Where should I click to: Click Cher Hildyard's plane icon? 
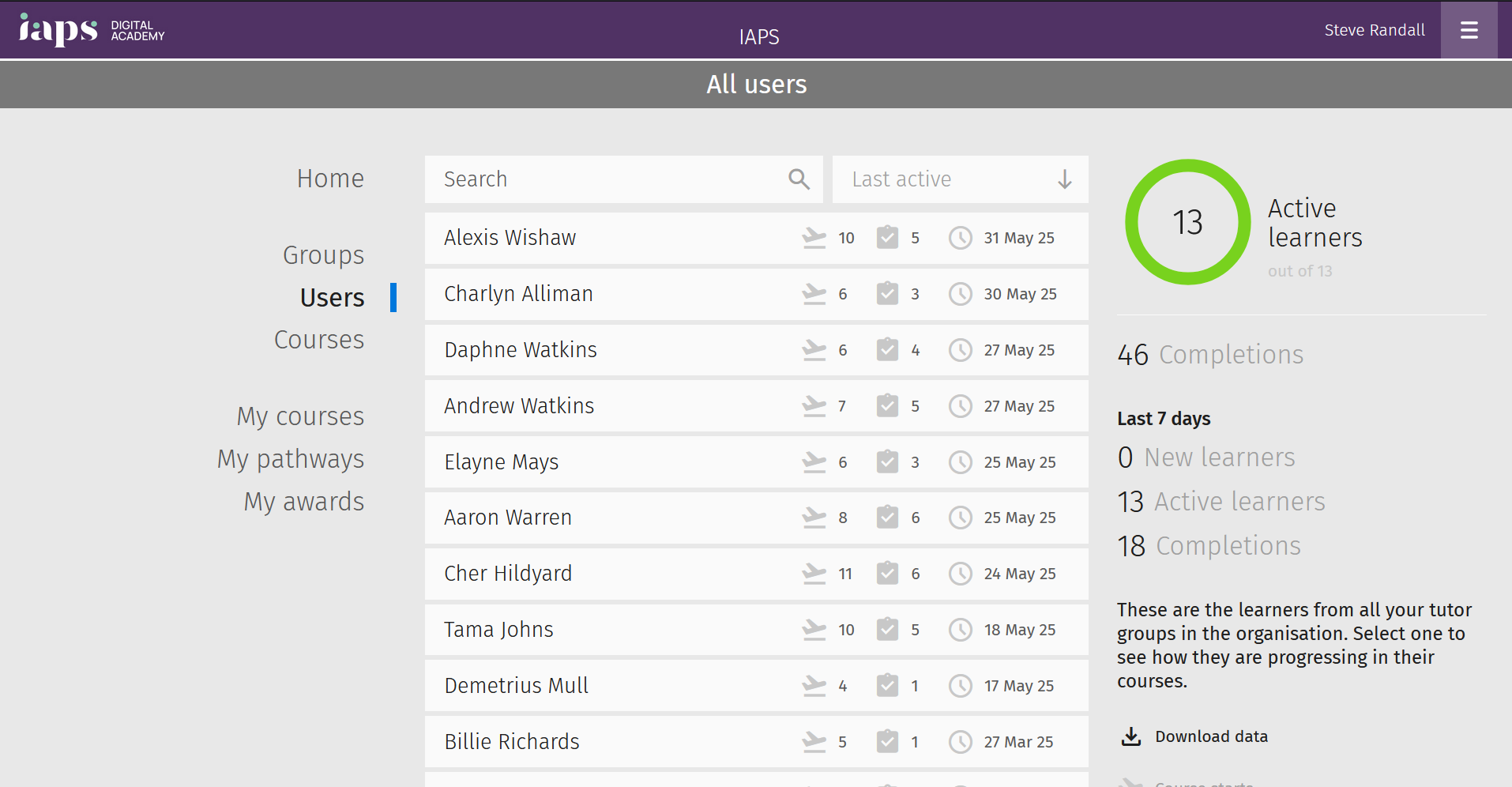pos(814,574)
